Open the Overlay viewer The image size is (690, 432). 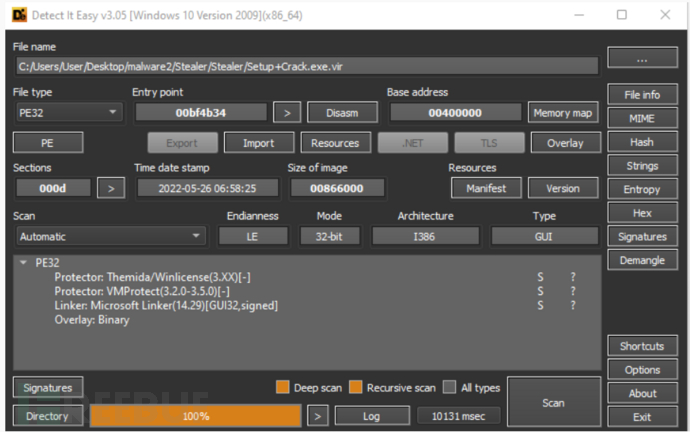565,143
